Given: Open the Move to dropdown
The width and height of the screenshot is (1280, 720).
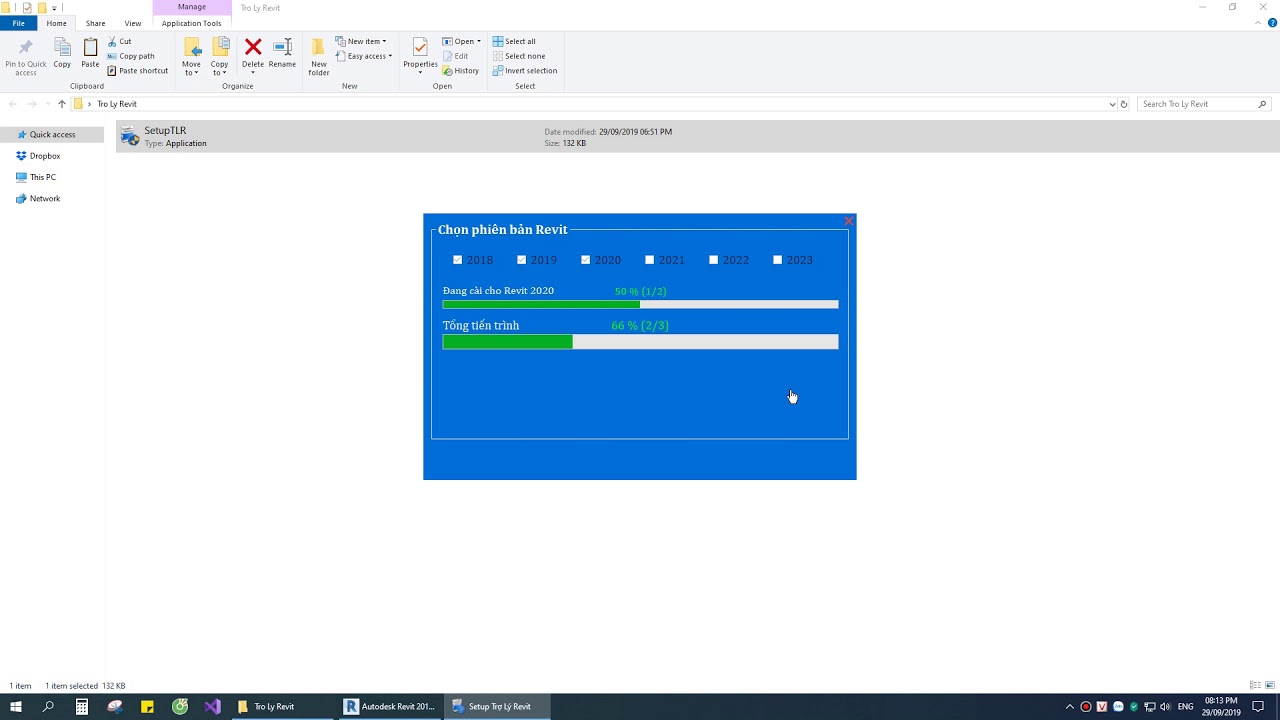Looking at the screenshot, I should pos(191,68).
